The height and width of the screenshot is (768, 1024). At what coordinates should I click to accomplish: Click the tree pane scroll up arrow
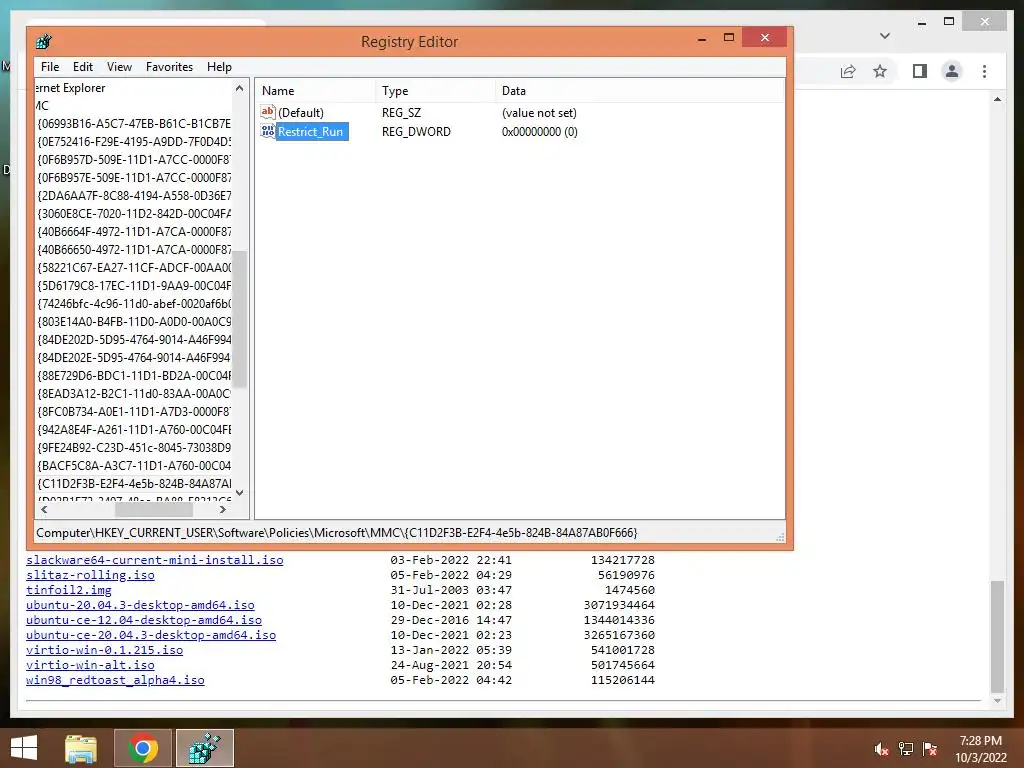tap(240, 88)
